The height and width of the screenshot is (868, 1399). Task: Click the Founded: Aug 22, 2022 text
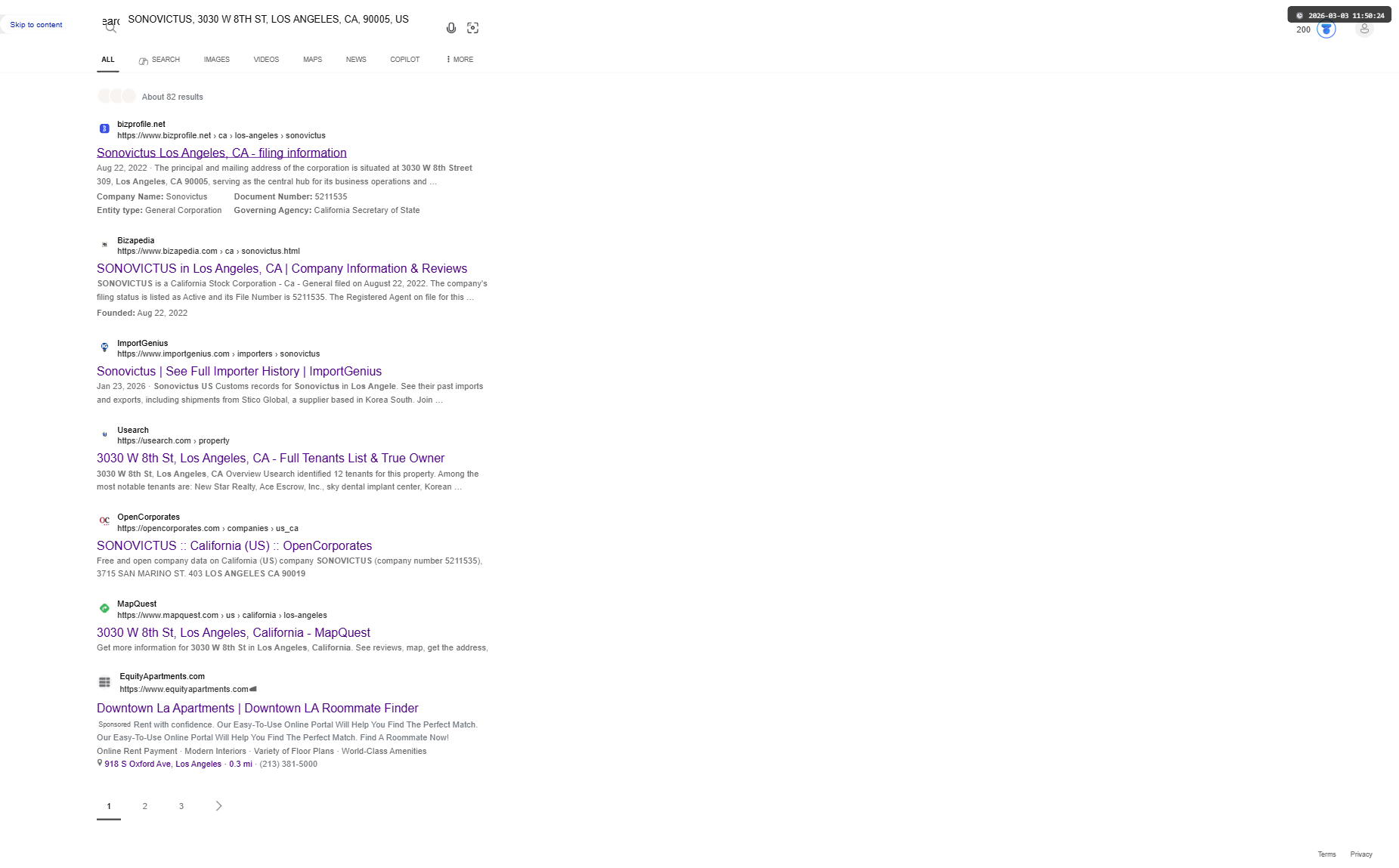(x=142, y=314)
